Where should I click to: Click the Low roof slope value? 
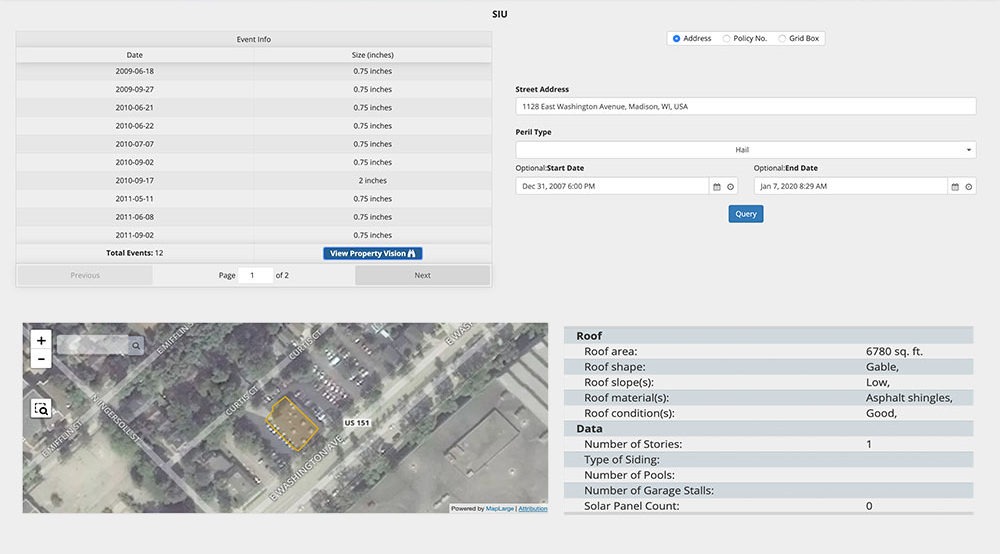tap(878, 383)
